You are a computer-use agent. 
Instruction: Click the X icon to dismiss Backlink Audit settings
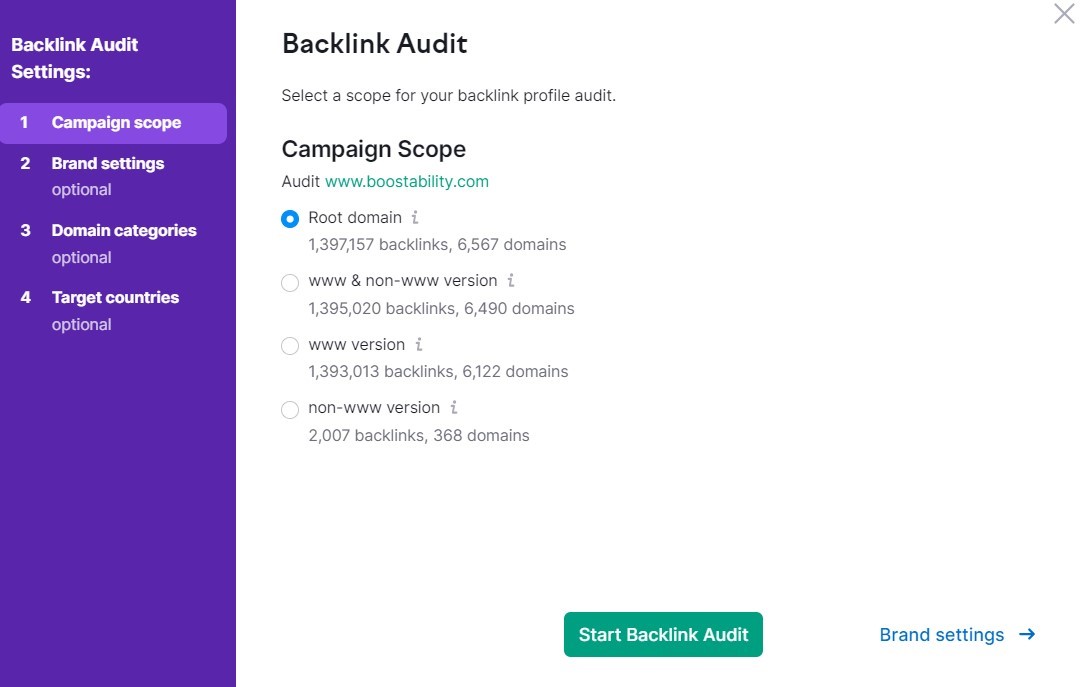[x=1063, y=14]
